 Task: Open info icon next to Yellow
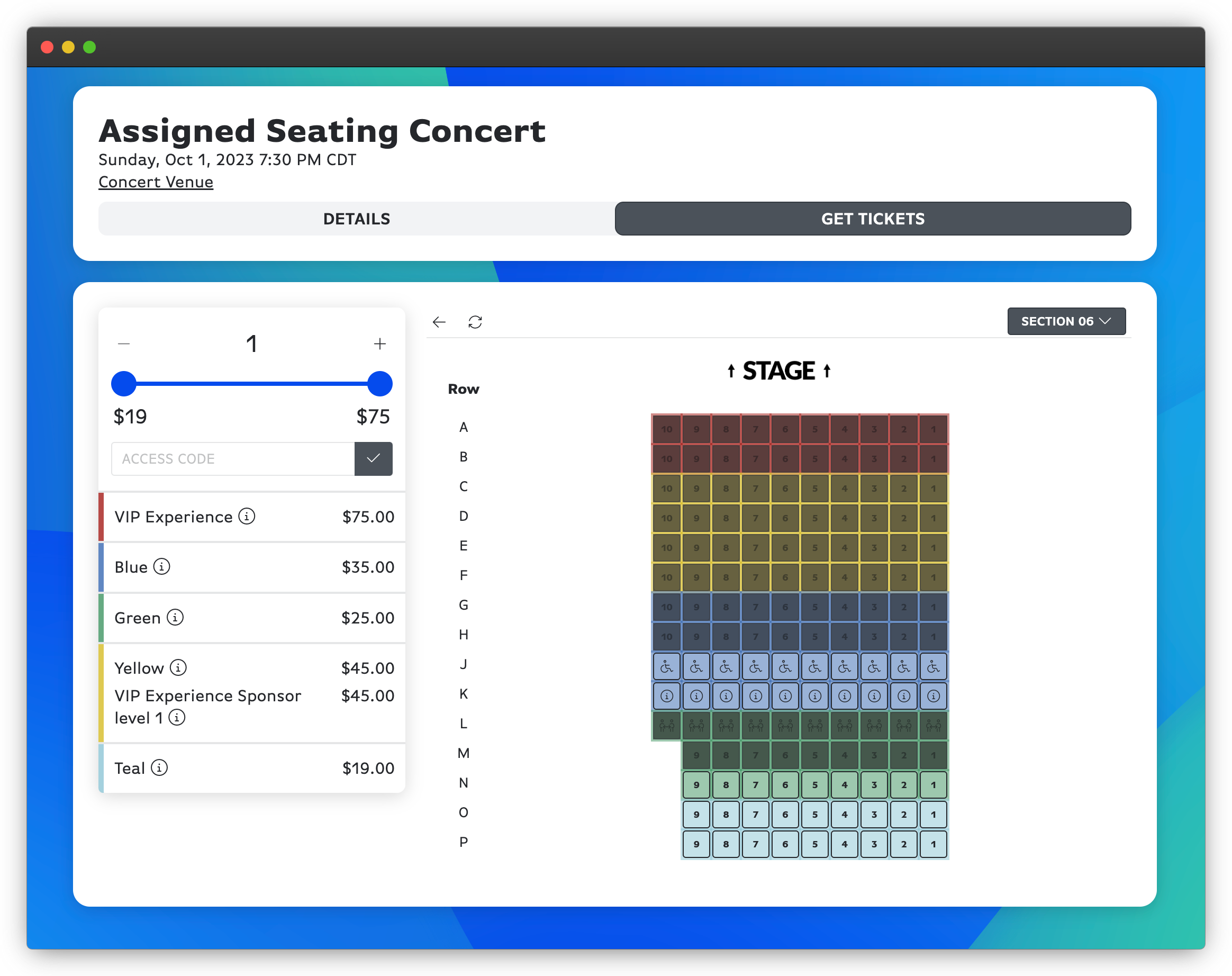tap(178, 667)
